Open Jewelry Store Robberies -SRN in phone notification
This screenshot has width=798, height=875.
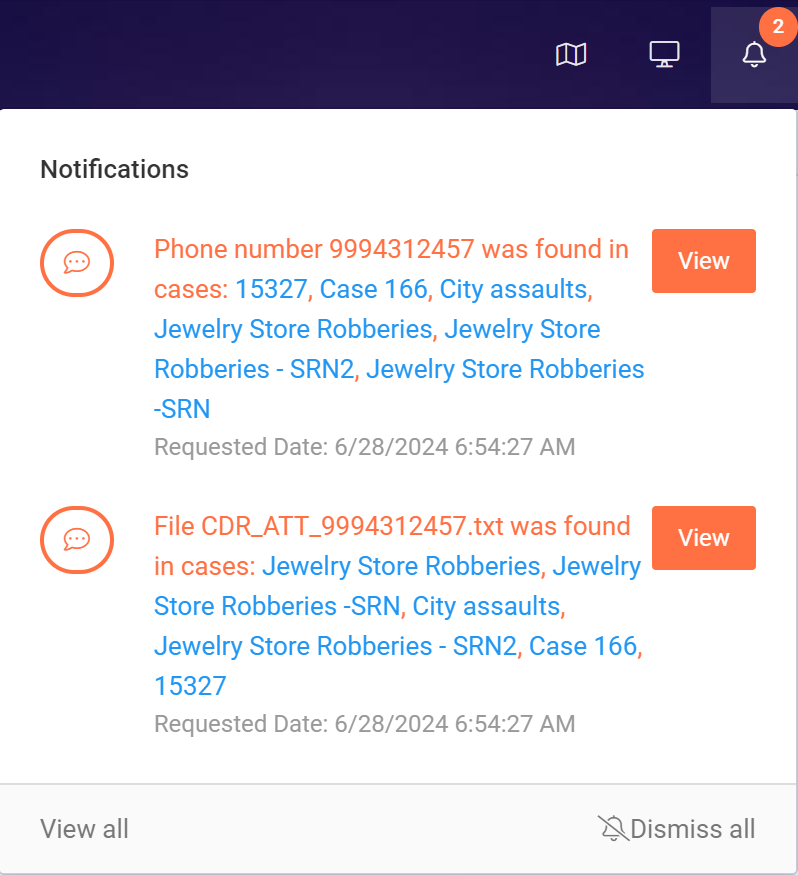click(x=505, y=369)
